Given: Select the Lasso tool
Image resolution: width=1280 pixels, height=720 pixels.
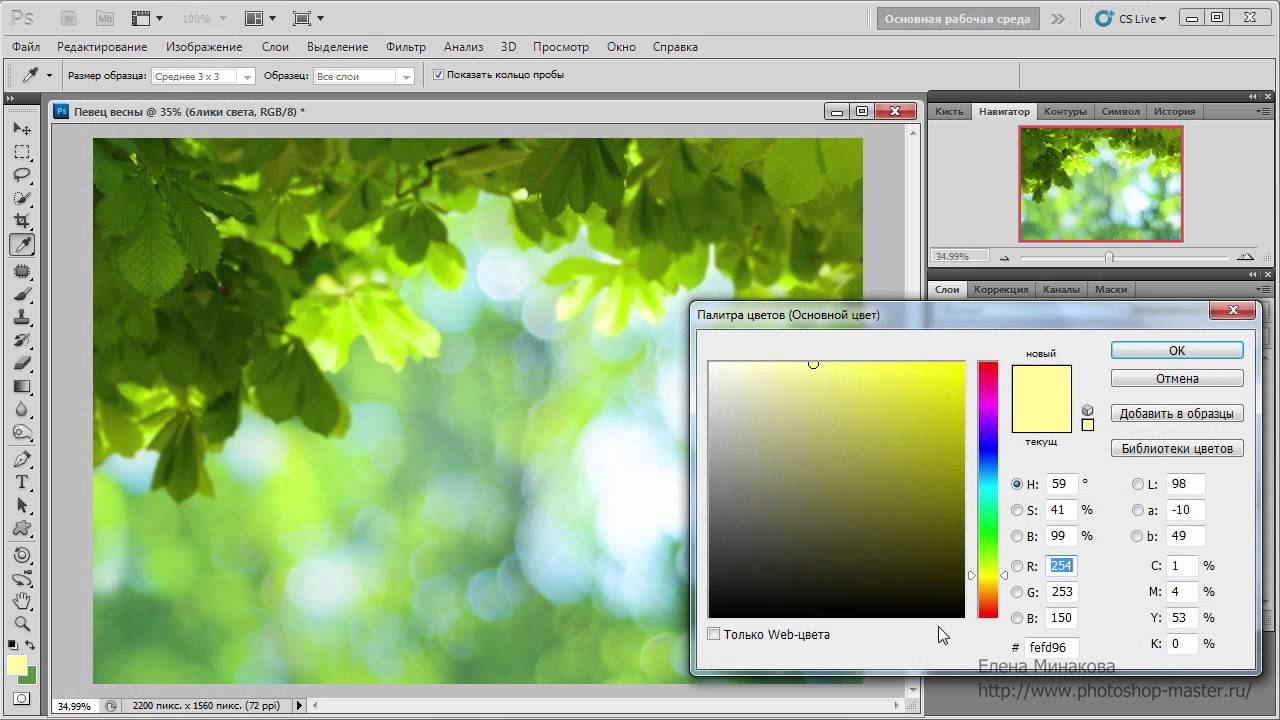Looking at the screenshot, I should tap(22, 176).
